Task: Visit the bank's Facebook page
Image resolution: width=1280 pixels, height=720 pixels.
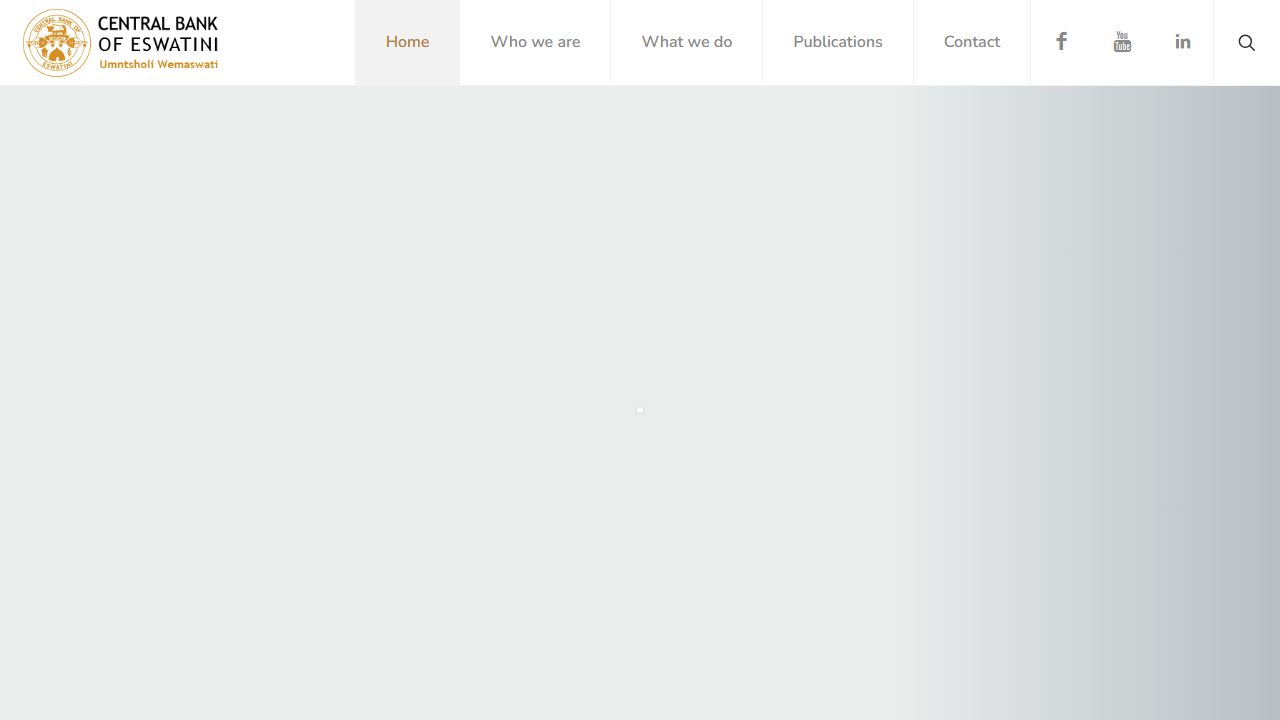Action: [1061, 42]
